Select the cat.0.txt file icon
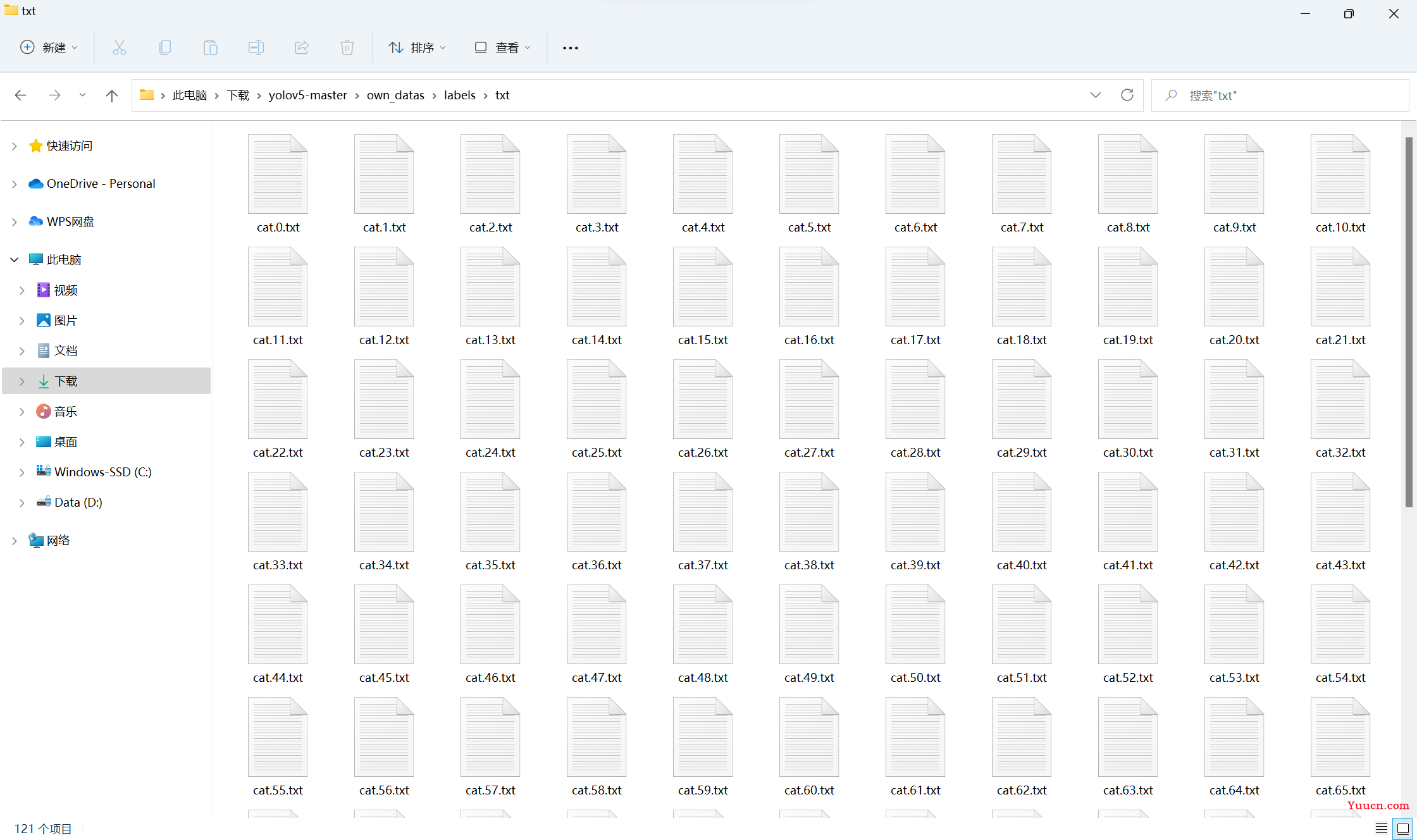The width and height of the screenshot is (1417, 840). tap(278, 174)
